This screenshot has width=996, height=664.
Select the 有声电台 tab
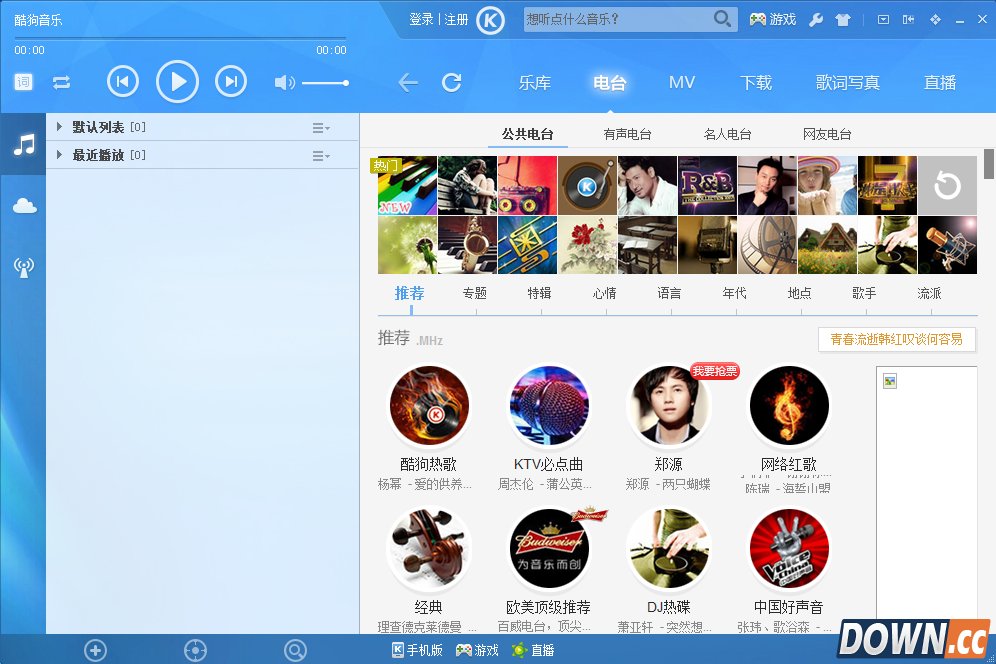[627, 134]
